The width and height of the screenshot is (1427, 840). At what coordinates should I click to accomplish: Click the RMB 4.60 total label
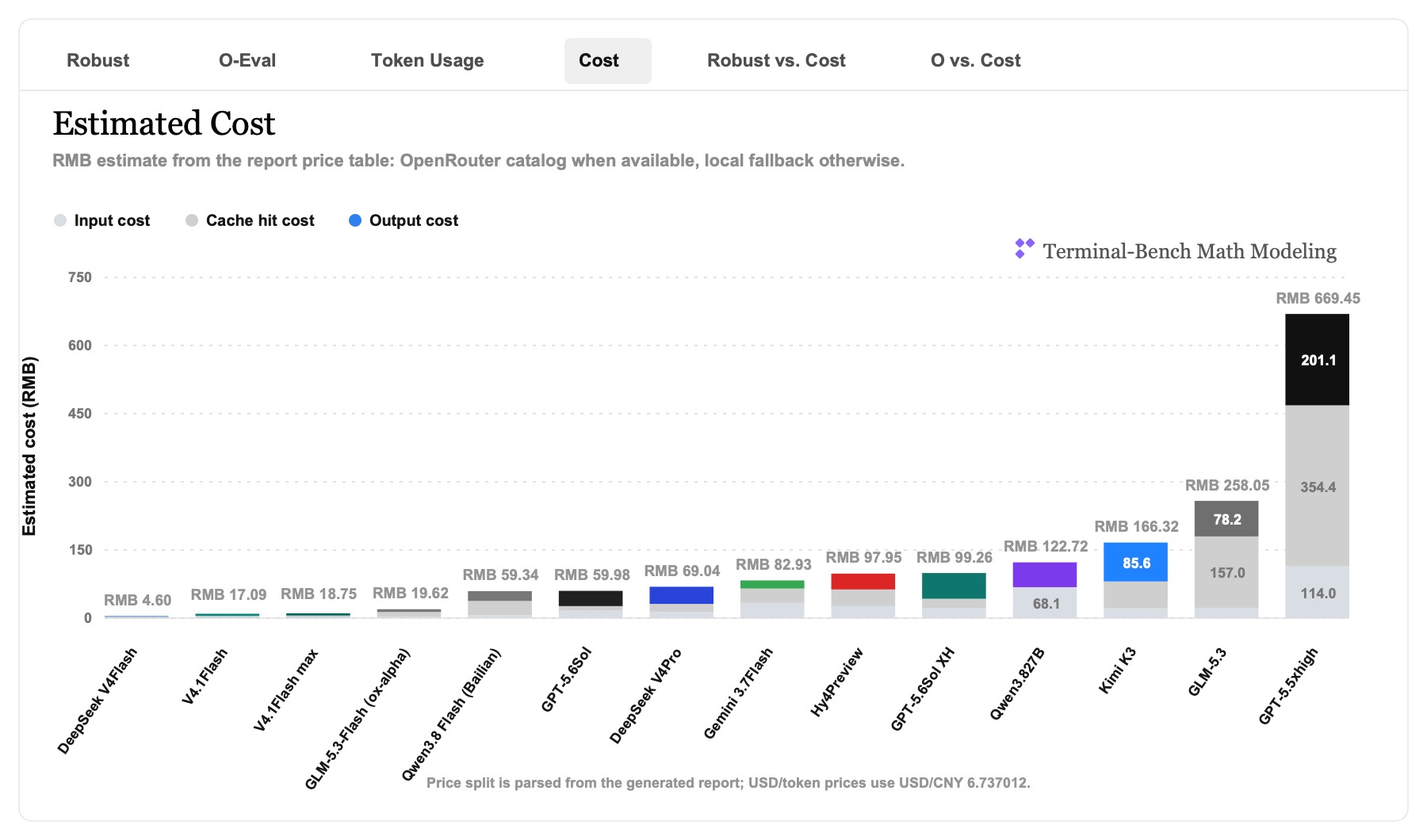pos(138,601)
